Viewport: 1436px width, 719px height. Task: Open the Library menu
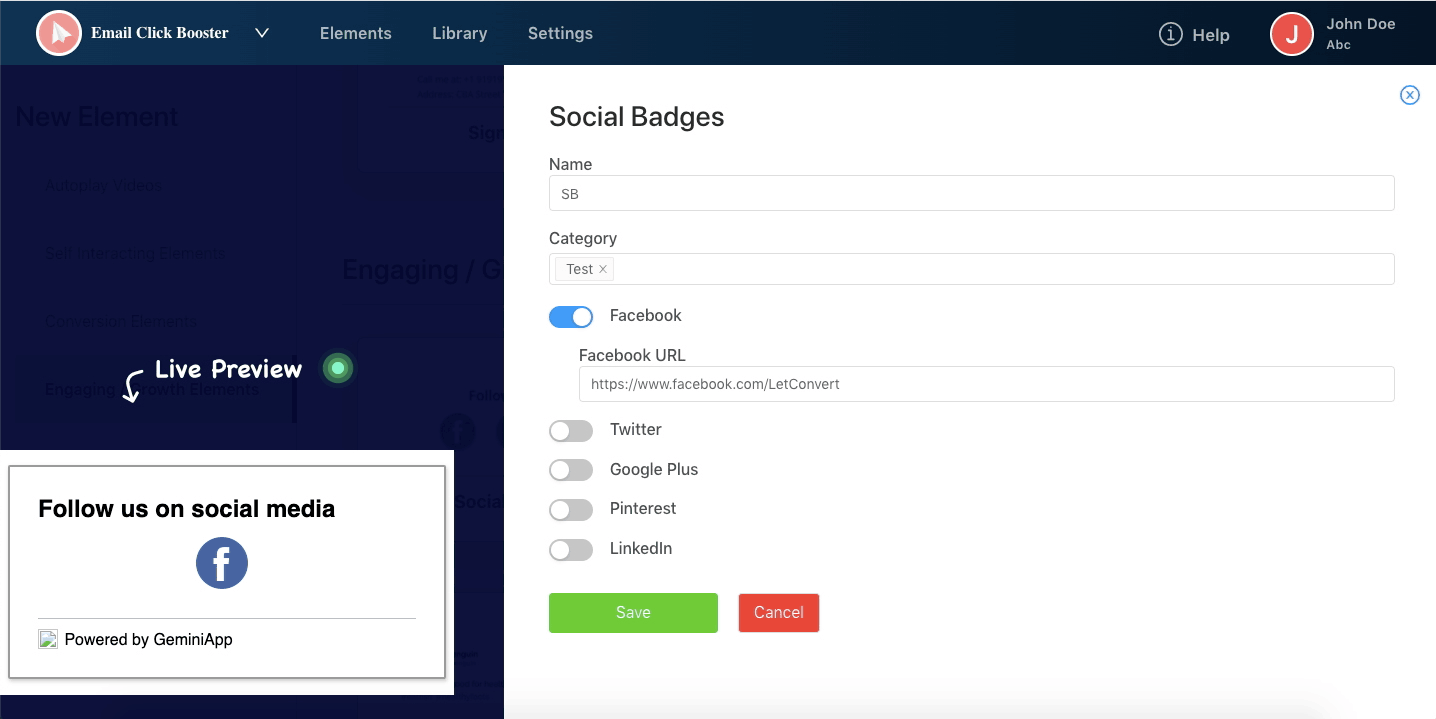[459, 33]
